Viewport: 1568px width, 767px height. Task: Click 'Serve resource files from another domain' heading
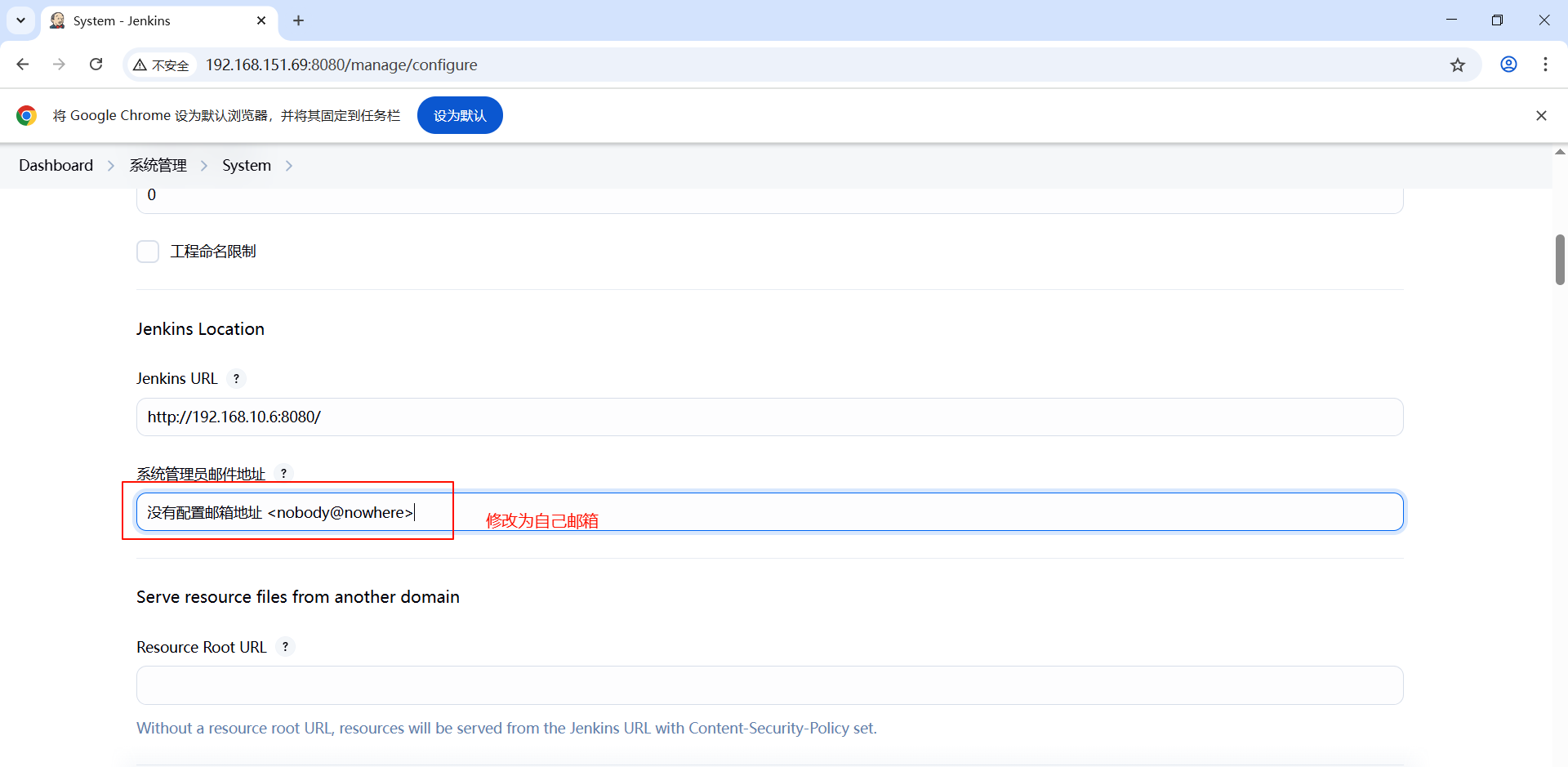pyautogui.click(x=298, y=597)
